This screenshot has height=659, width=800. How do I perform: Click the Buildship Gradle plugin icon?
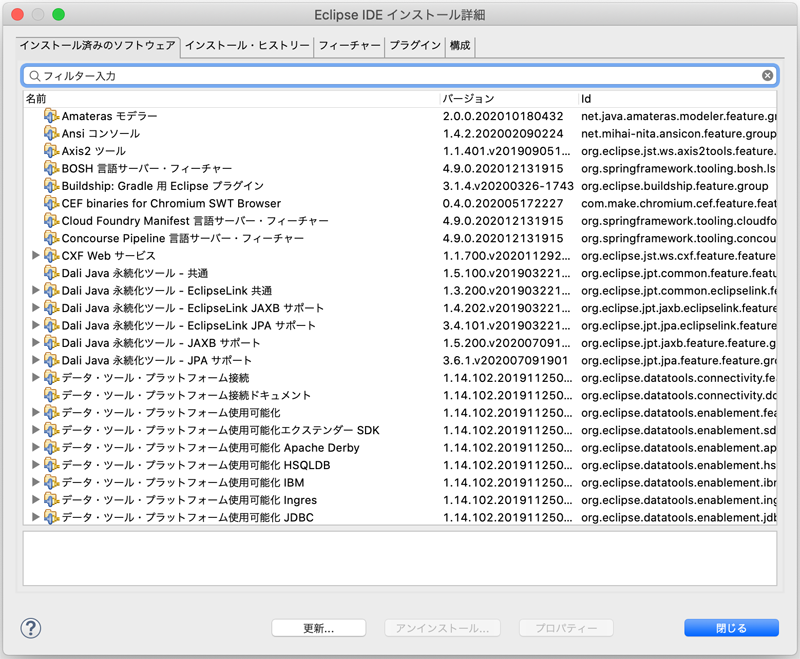pos(51,186)
